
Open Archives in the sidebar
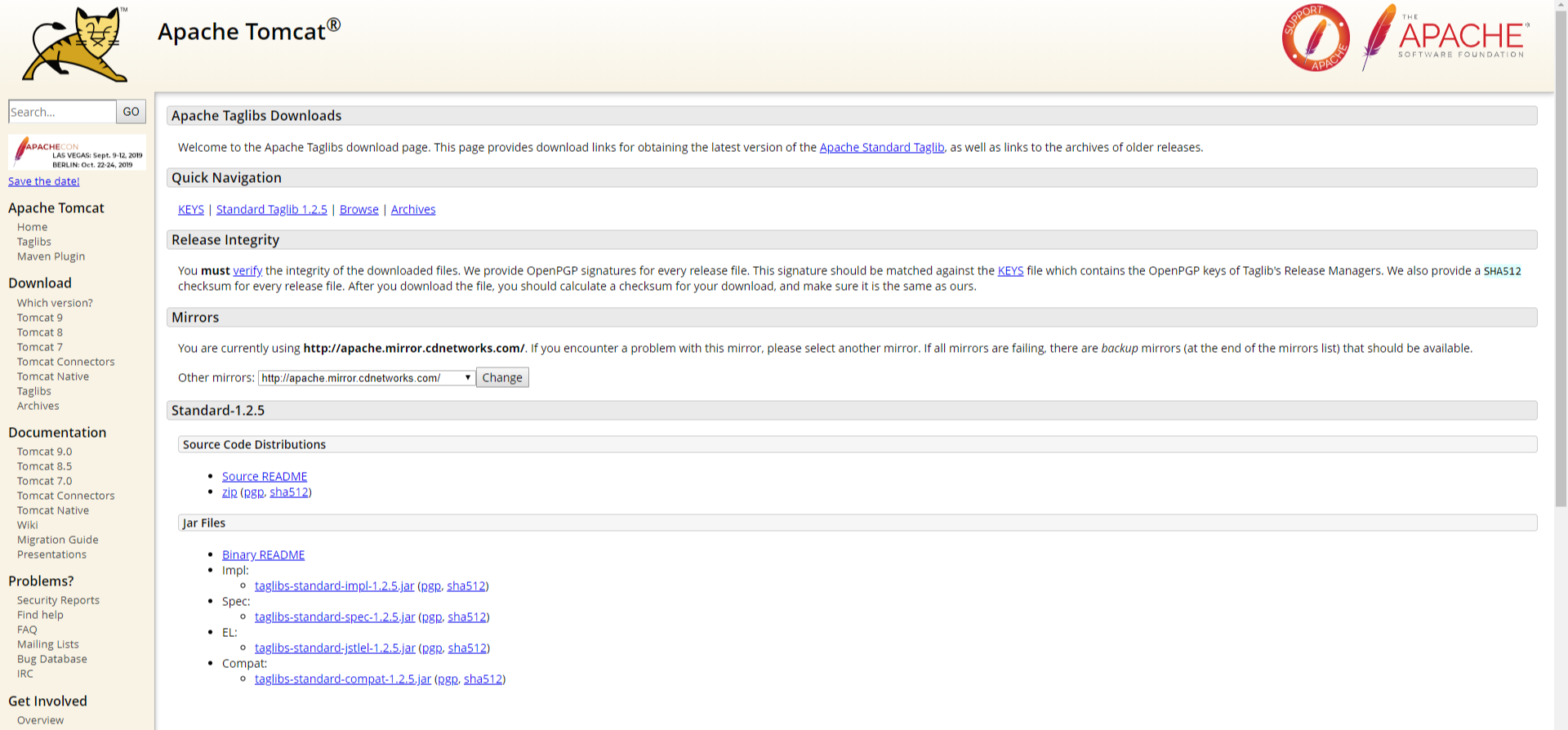click(38, 406)
